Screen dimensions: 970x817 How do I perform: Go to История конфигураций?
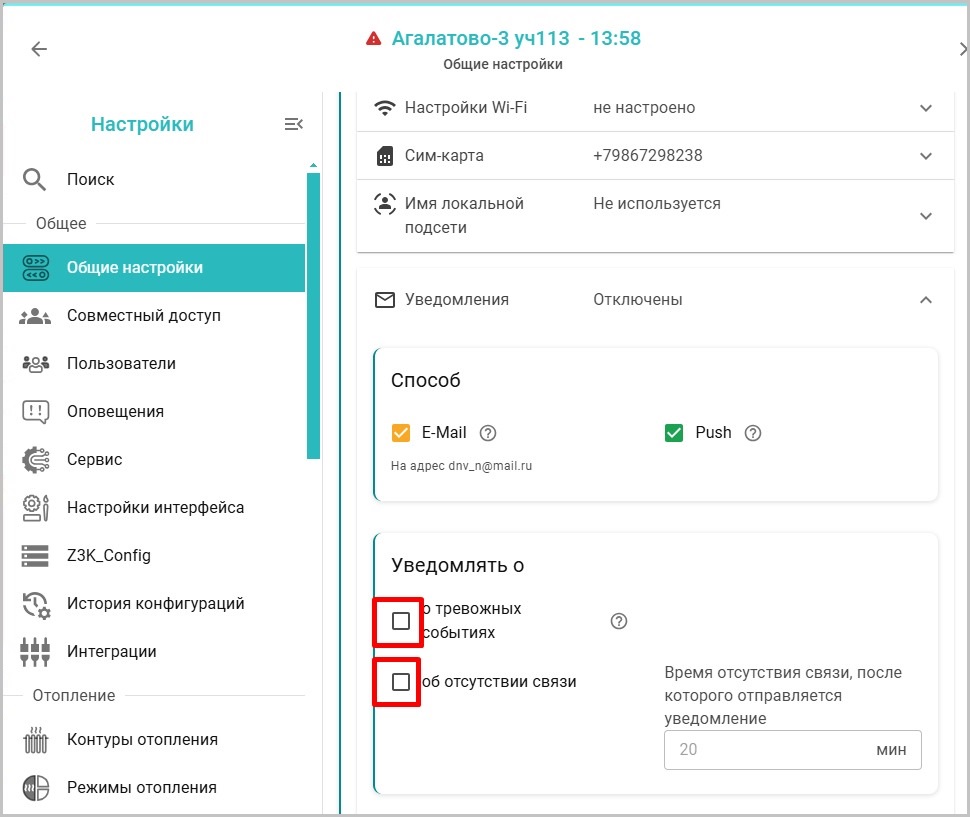coord(155,604)
